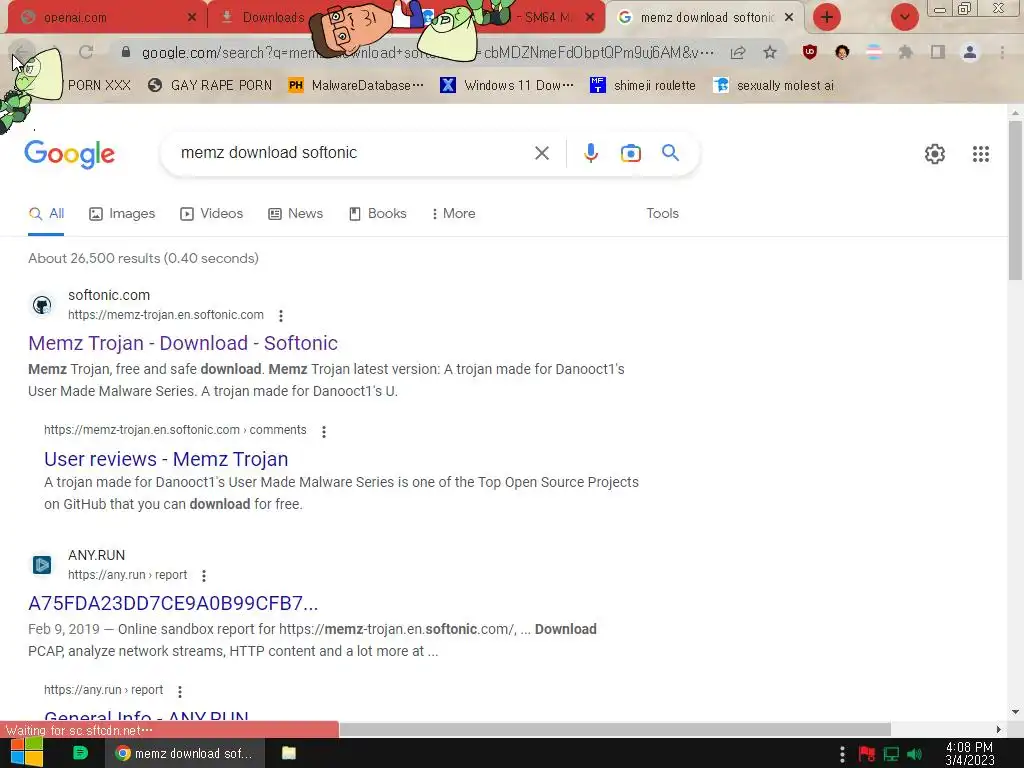Open the volume control in system tray

[x=914, y=754]
